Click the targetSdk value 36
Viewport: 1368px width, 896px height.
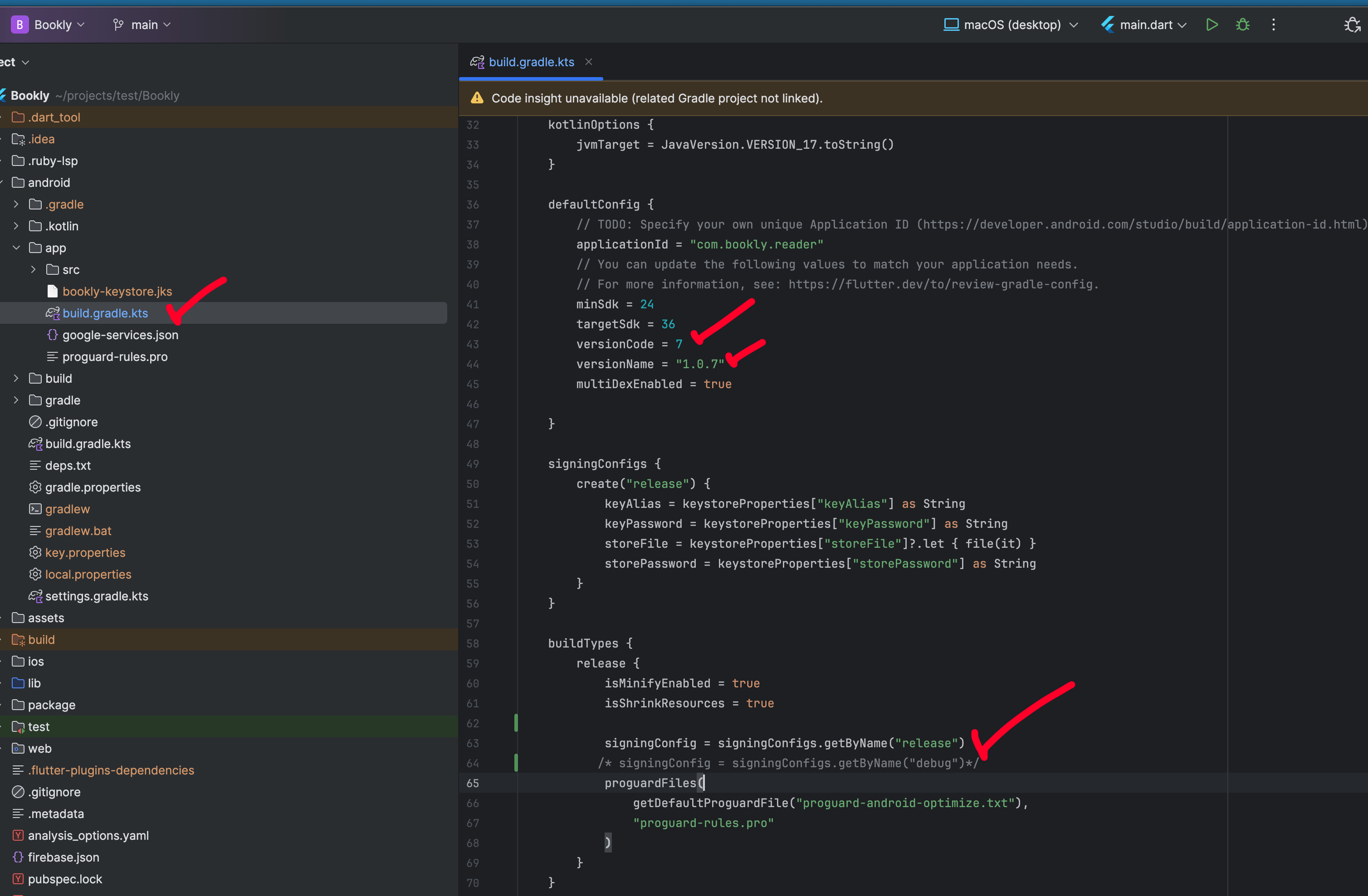pyautogui.click(x=668, y=324)
